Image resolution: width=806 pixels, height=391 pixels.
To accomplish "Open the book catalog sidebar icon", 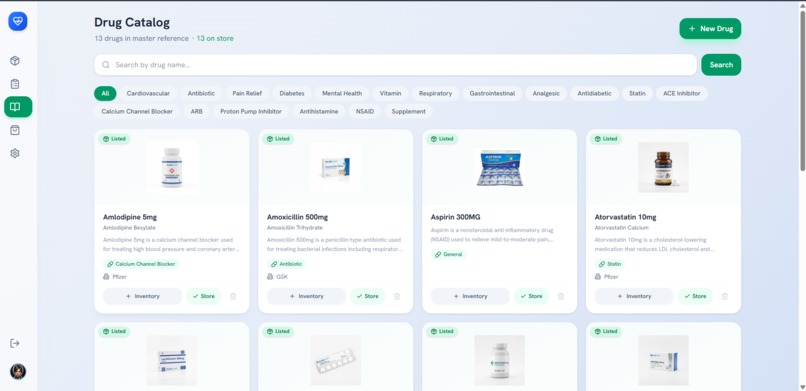I will (18, 107).
